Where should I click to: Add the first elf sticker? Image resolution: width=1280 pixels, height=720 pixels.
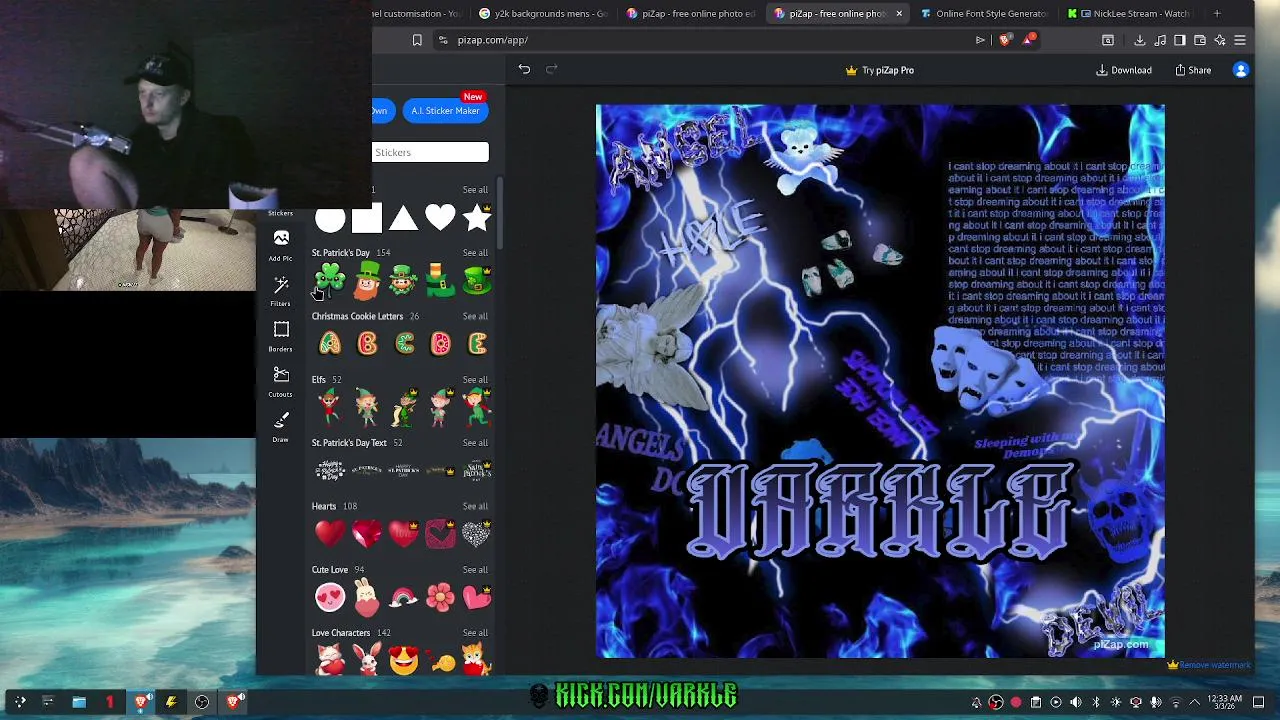[329, 407]
